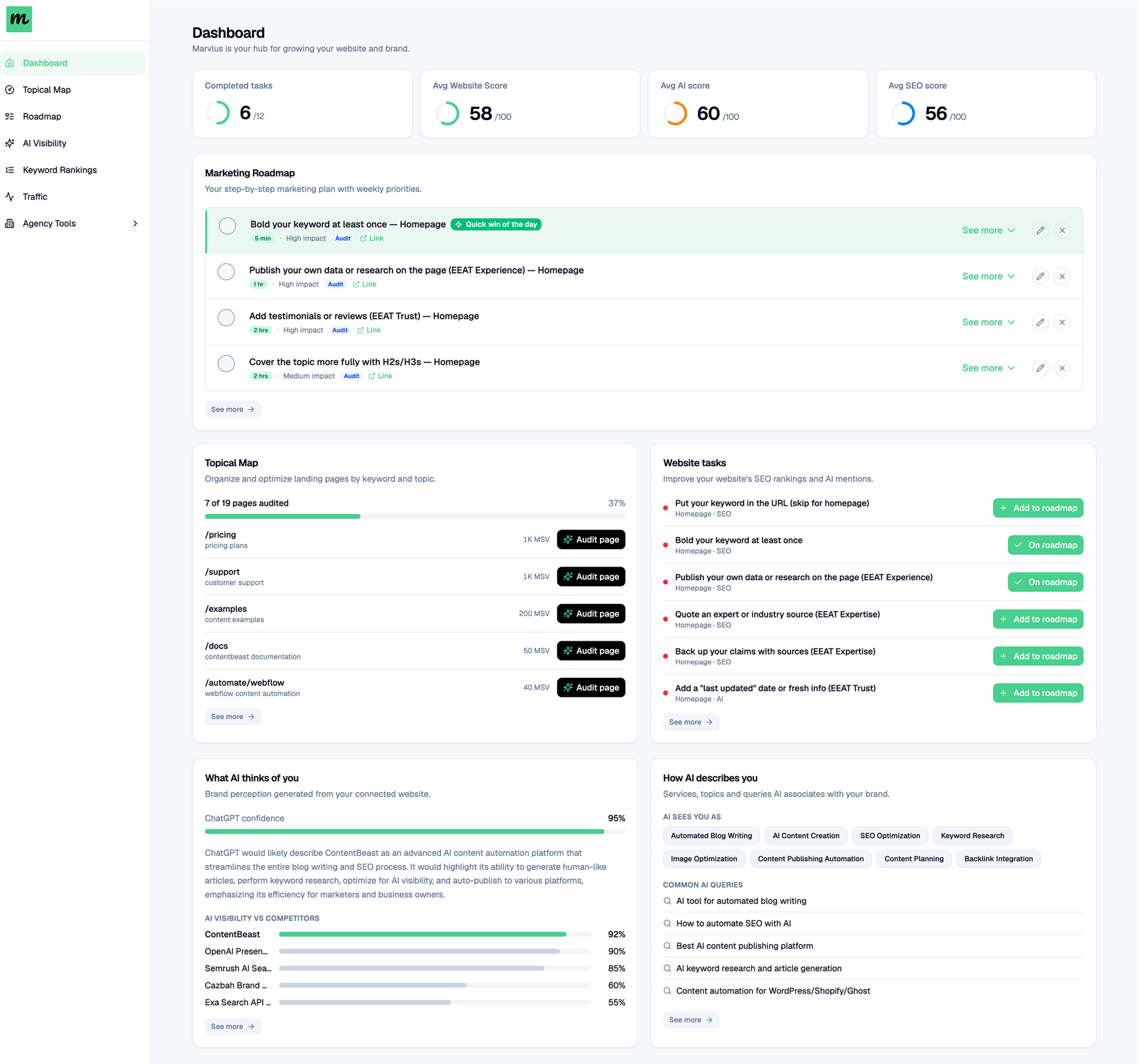Click the Traffic pulse icon in sidebar
Image resolution: width=1138 pixels, height=1064 pixels.
click(x=10, y=197)
